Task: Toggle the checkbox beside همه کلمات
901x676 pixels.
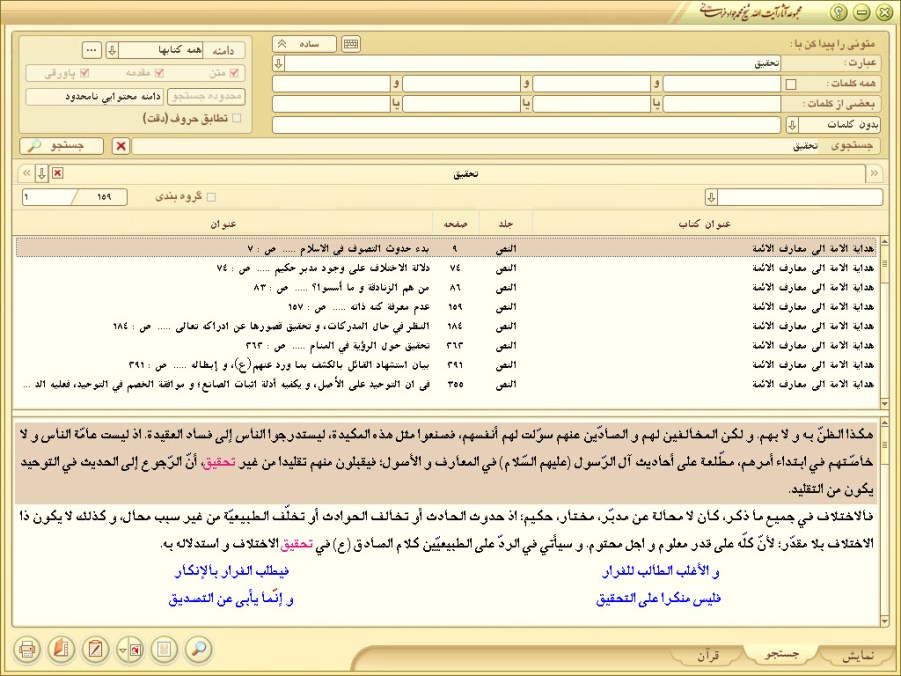Action: point(791,84)
